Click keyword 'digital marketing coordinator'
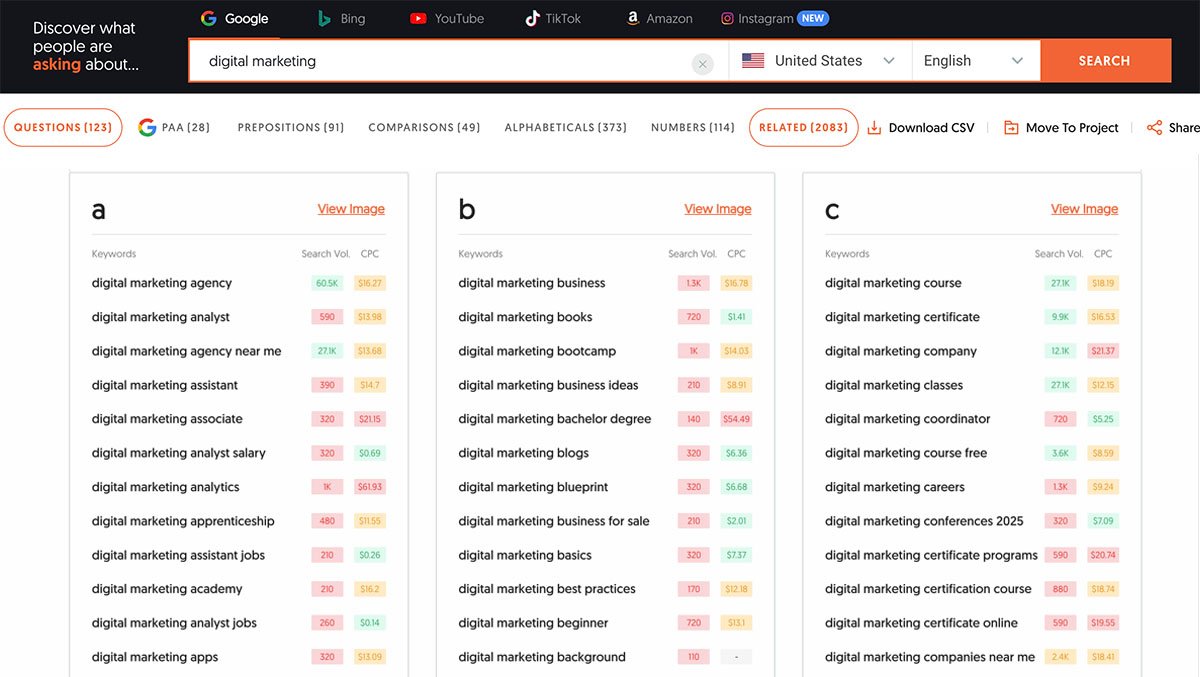Viewport: 1200px width, 677px height. 908,419
